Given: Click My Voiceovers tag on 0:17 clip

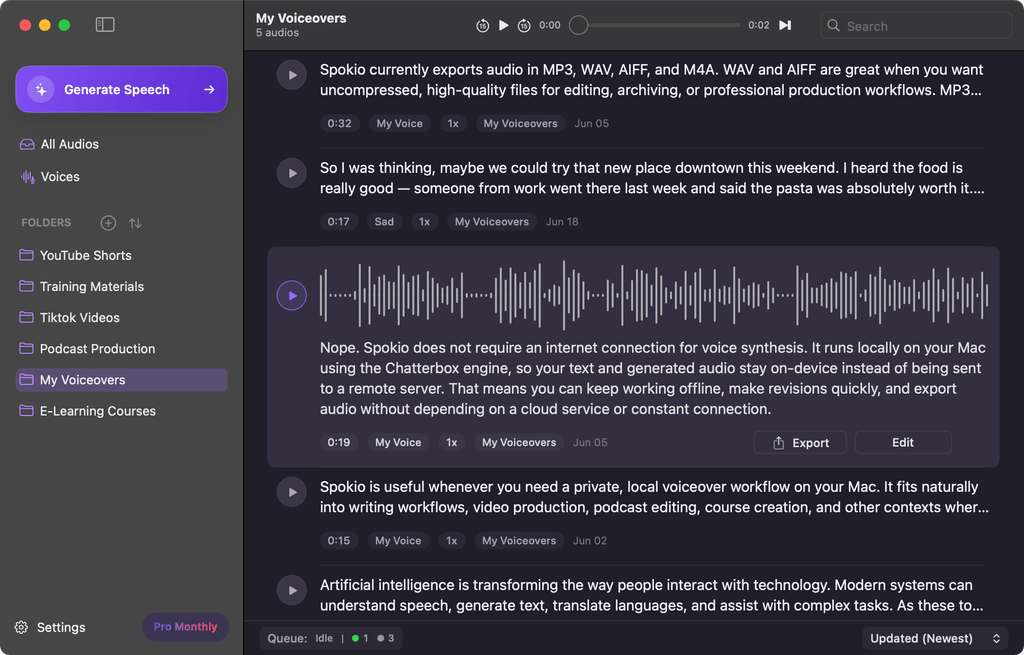Looking at the screenshot, I should [x=492, y=222].
